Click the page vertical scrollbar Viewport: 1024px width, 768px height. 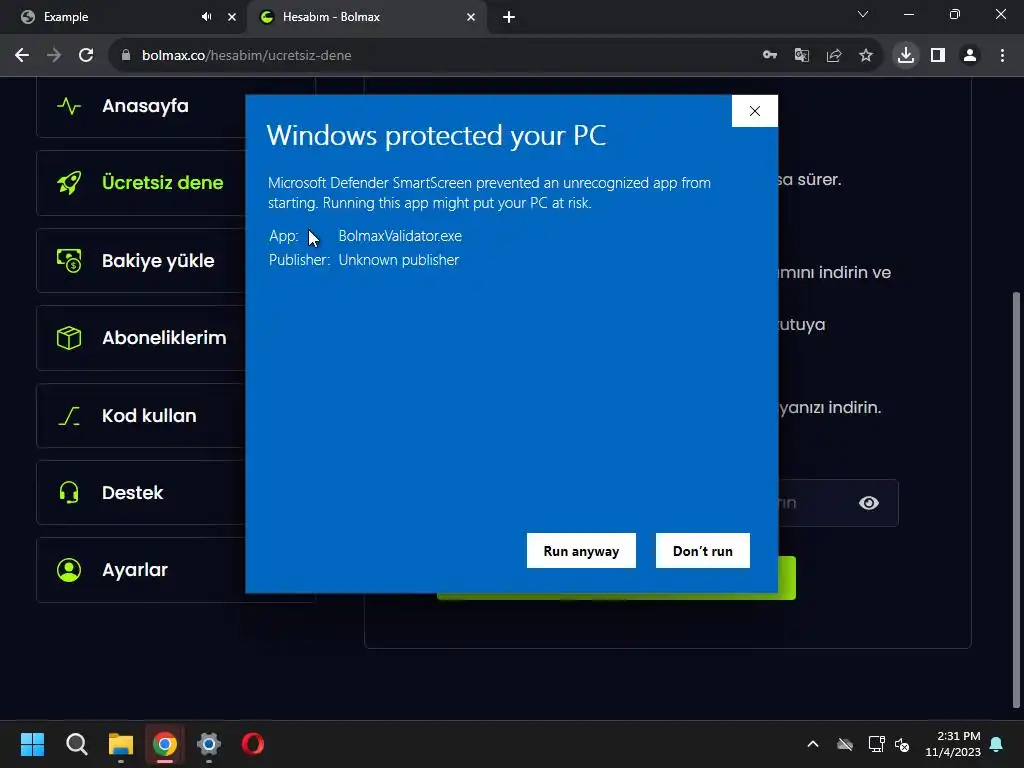pyautogui.click(x=1016, y=499)
